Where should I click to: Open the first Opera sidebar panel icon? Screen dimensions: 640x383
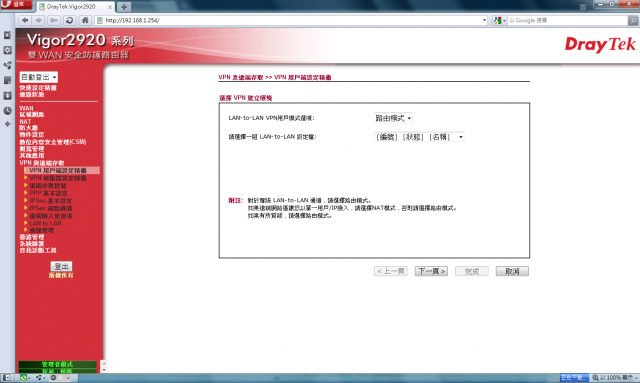click(7, 35)
